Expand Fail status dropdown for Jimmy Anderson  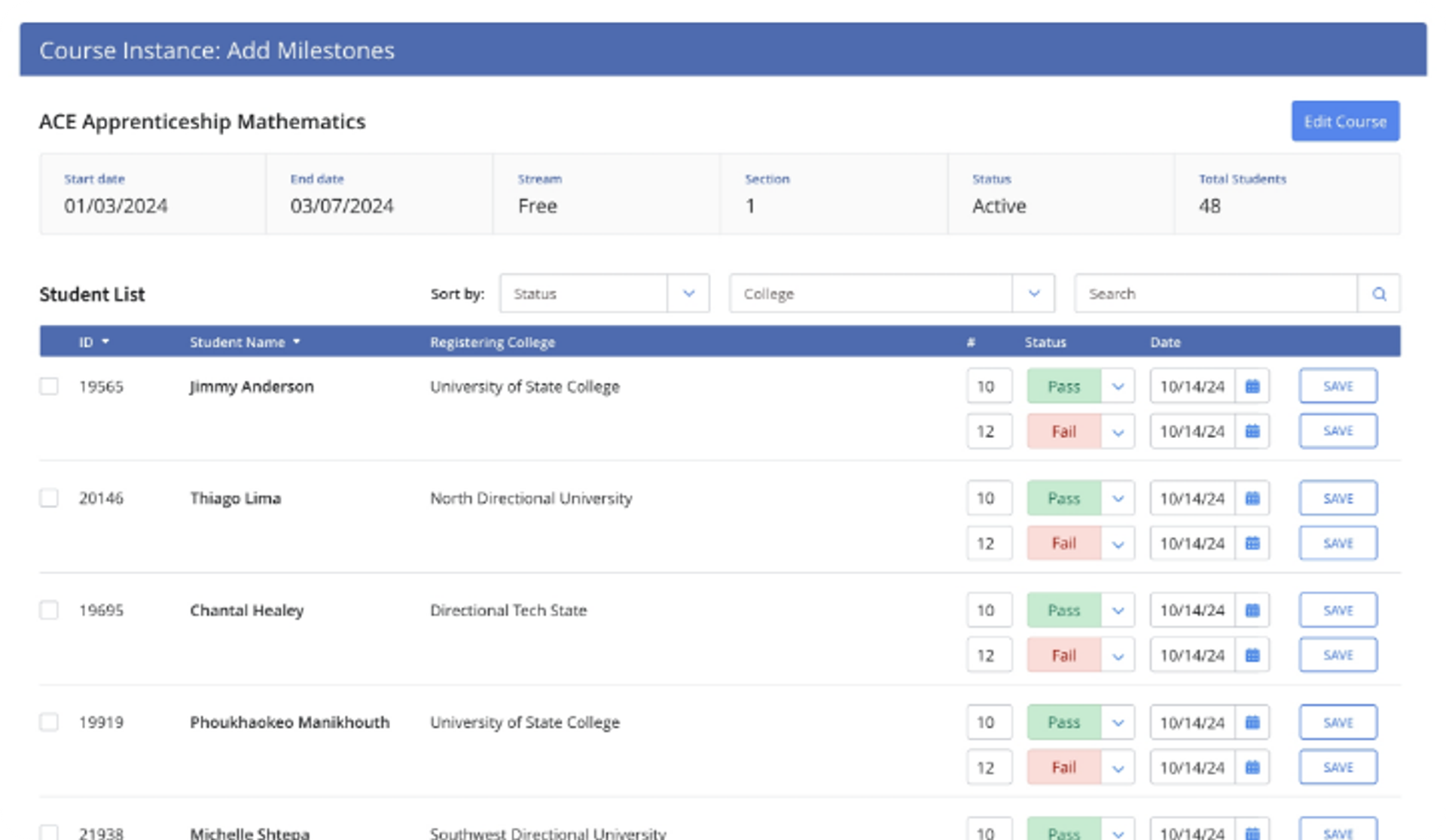[x=1118, y=431]
